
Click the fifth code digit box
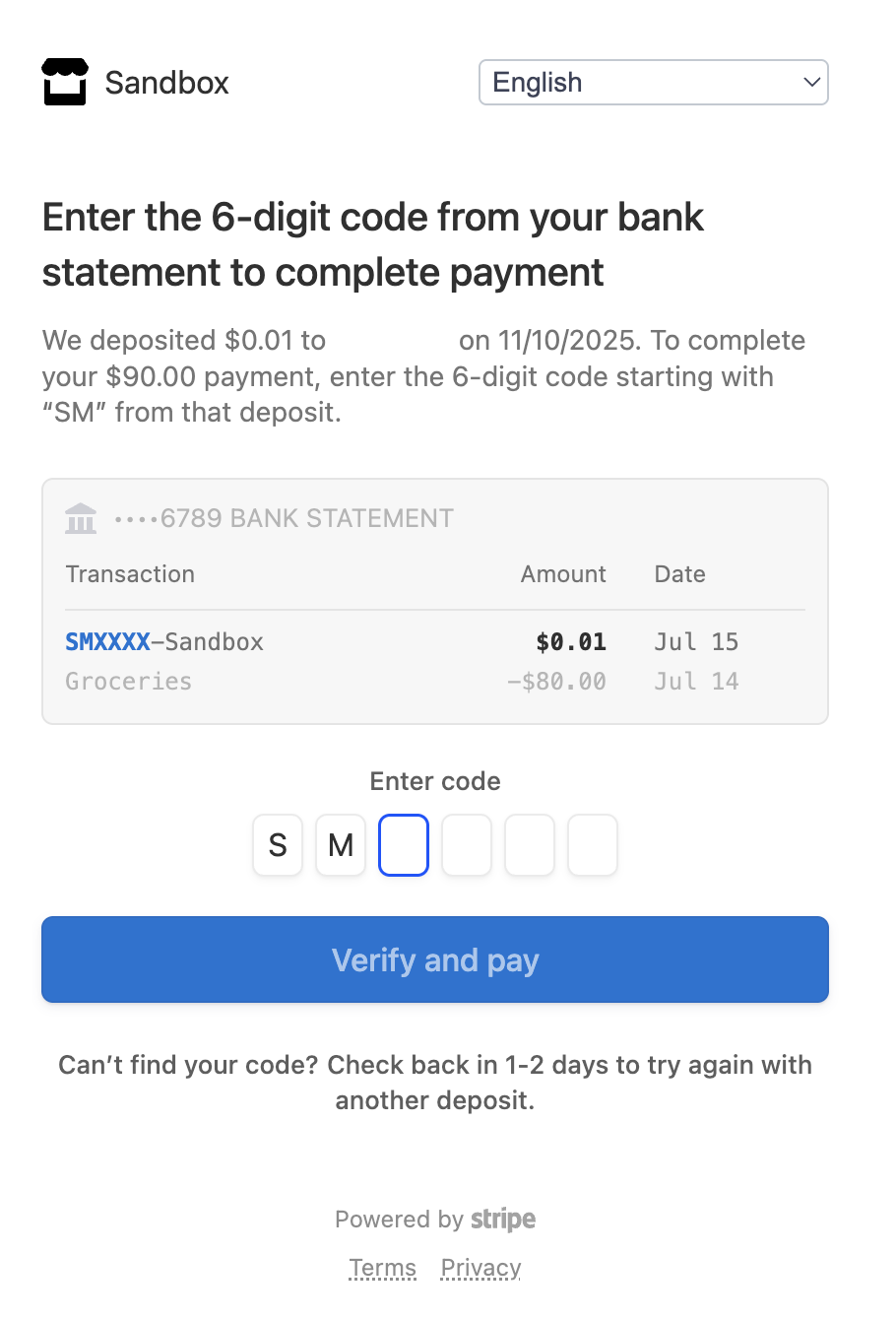point(530,845)
